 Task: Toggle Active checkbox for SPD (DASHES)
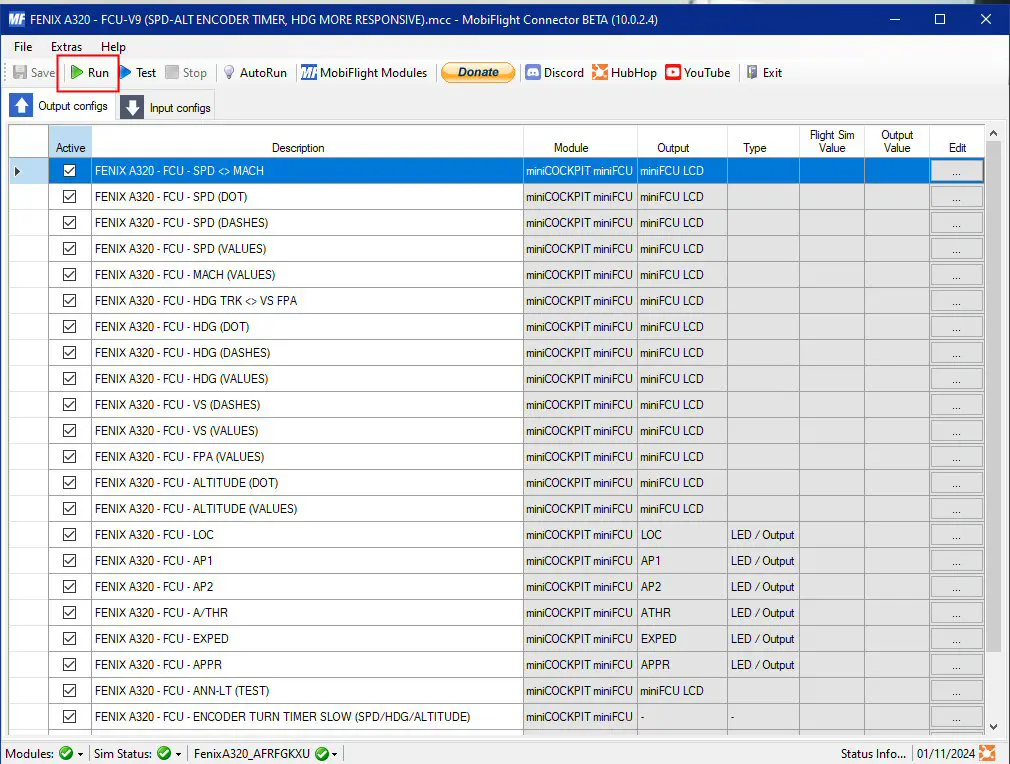tap(70, 222)
